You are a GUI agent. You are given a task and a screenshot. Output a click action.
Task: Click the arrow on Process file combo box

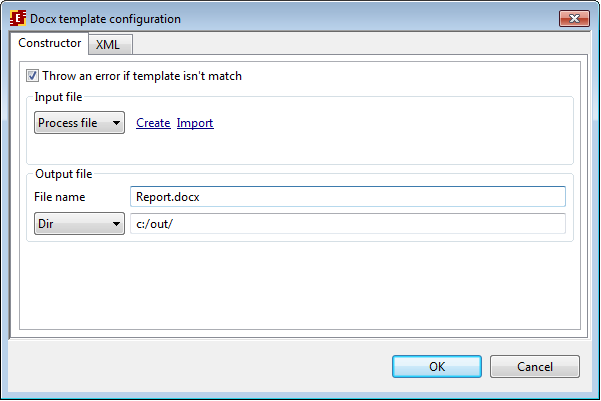116,123
